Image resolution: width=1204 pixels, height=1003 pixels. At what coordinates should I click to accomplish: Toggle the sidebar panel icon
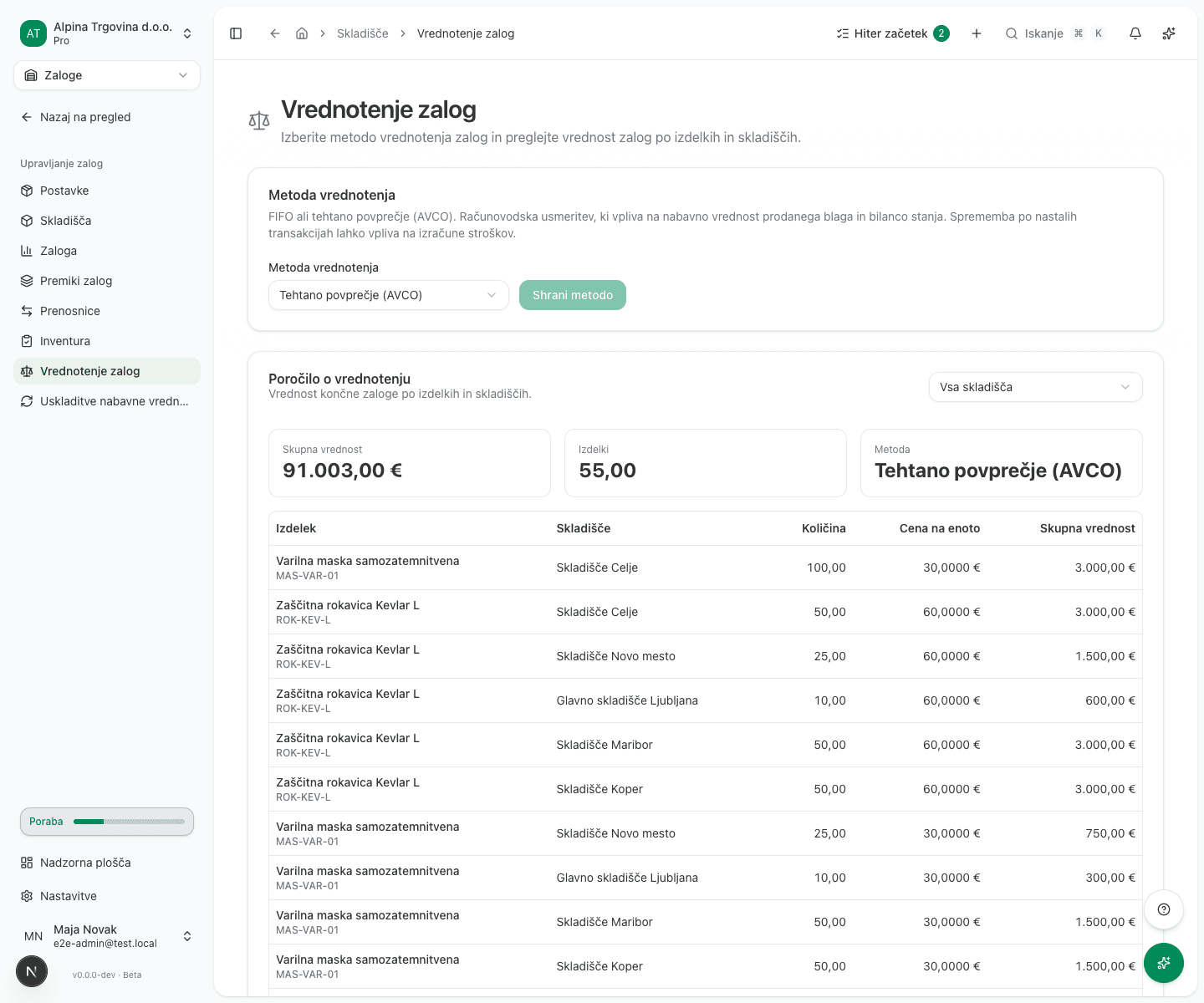pos(236,33)
